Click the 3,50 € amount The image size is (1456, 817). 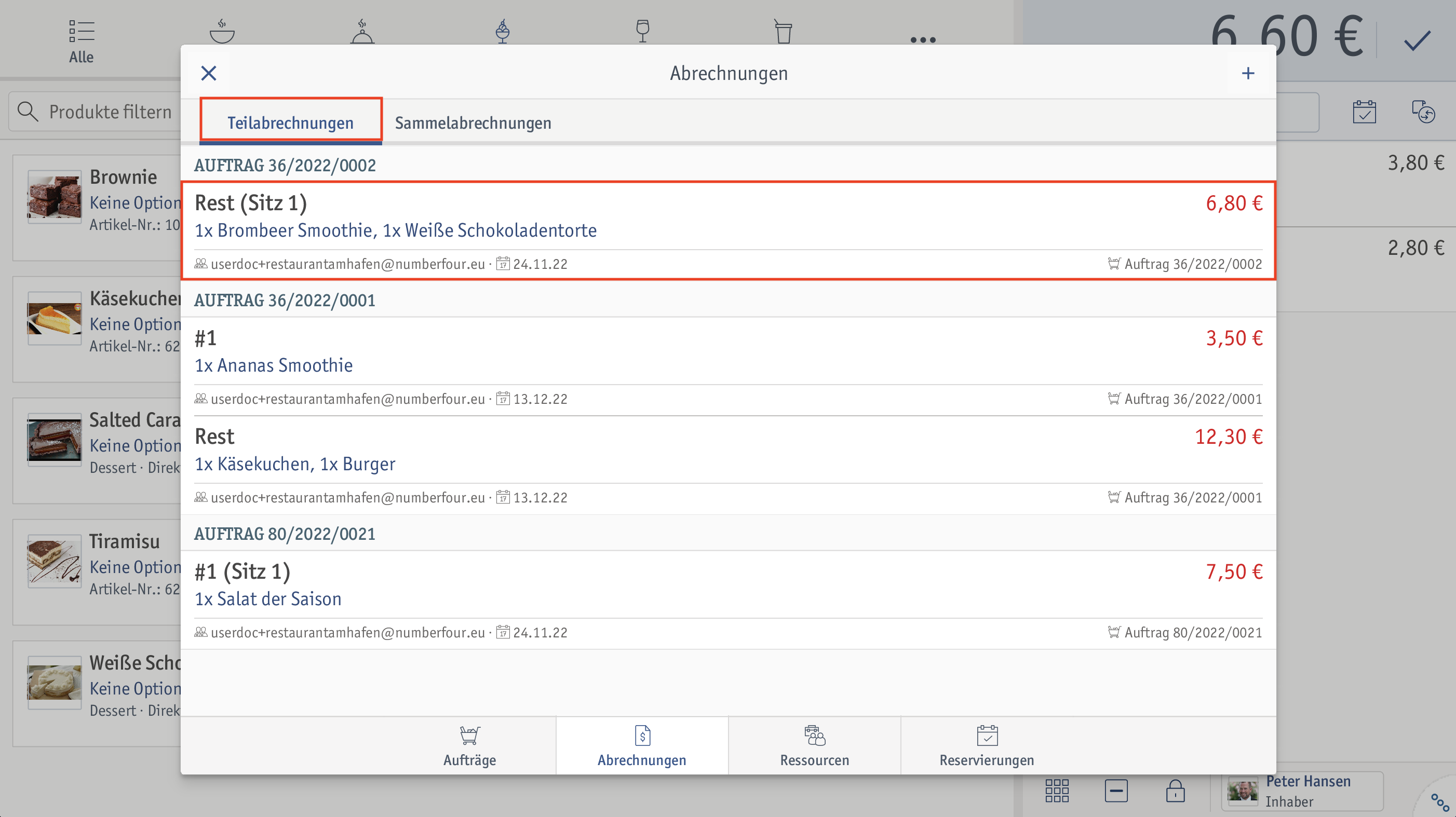click(x=1234, y=338)
